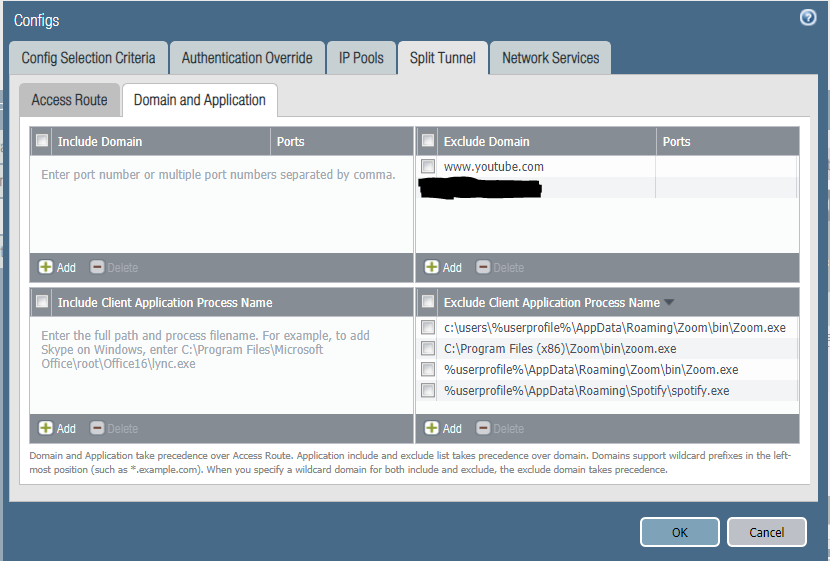Click the Ports header in Exclude Domain table
Screen dimensions: 830x561
tap(727, 141)
